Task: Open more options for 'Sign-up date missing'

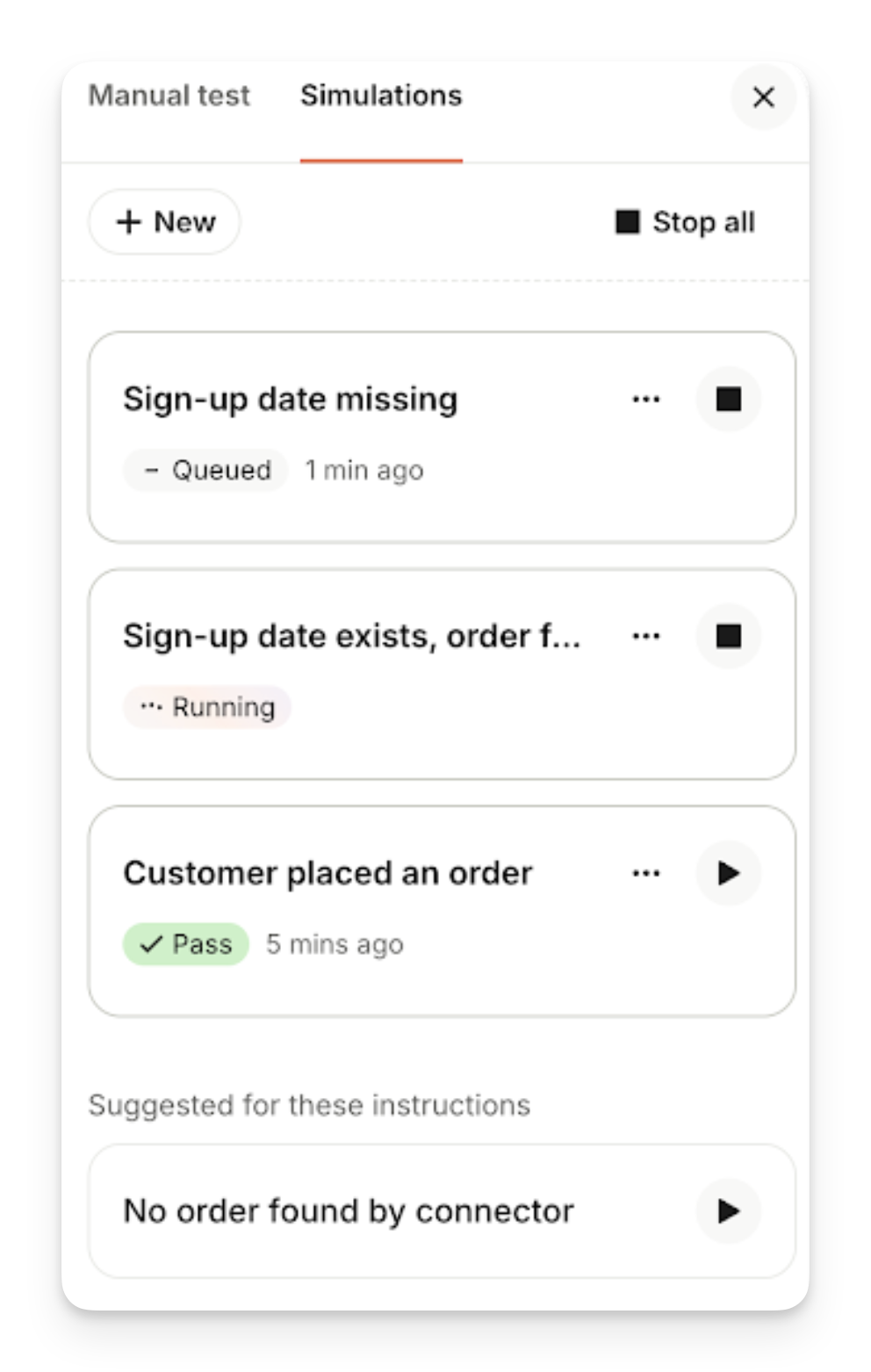Action: click(646, 400)
